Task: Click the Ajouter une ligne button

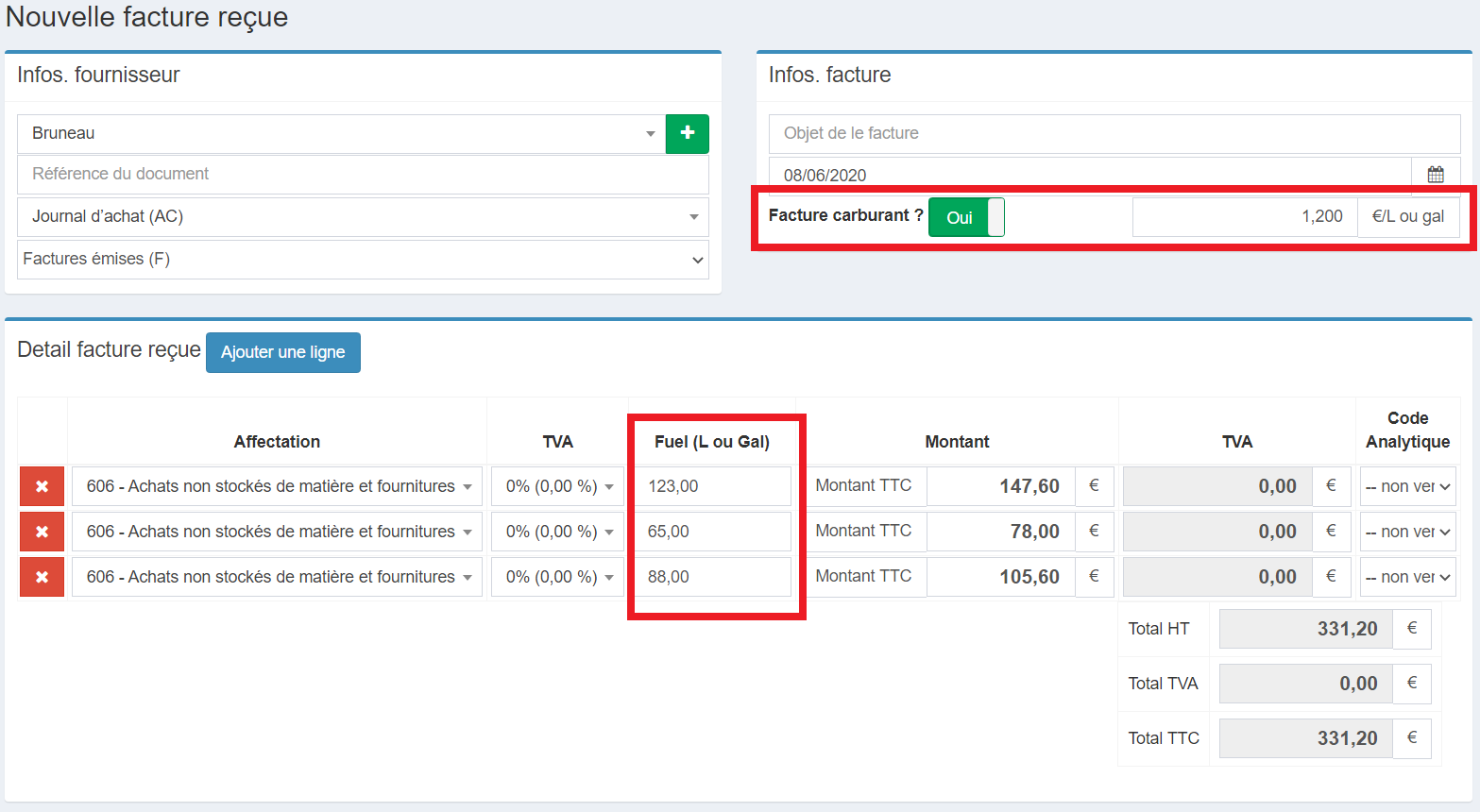Action: (282, 352)
